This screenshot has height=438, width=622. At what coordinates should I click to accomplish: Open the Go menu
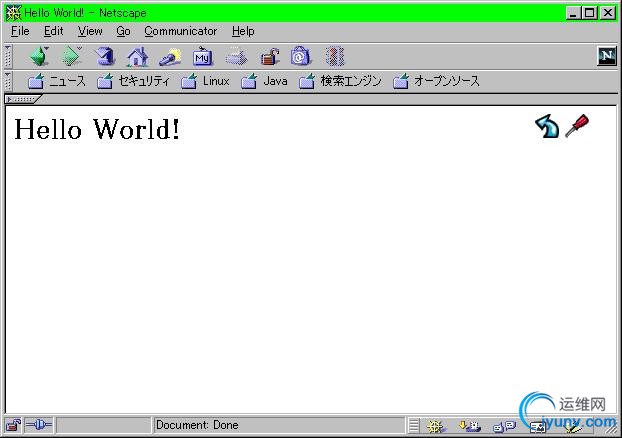tap(123, 31)
